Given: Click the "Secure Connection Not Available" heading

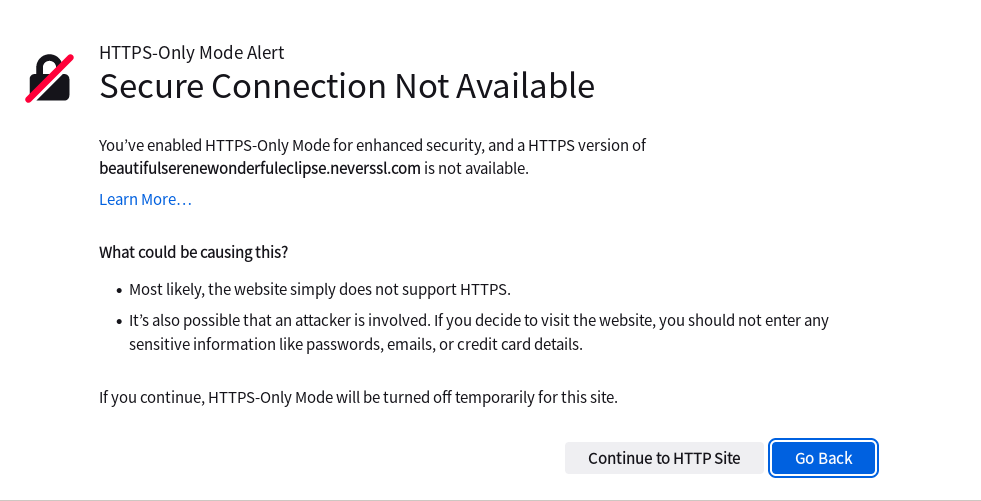Looking at the screenshot, I should 346,87.
